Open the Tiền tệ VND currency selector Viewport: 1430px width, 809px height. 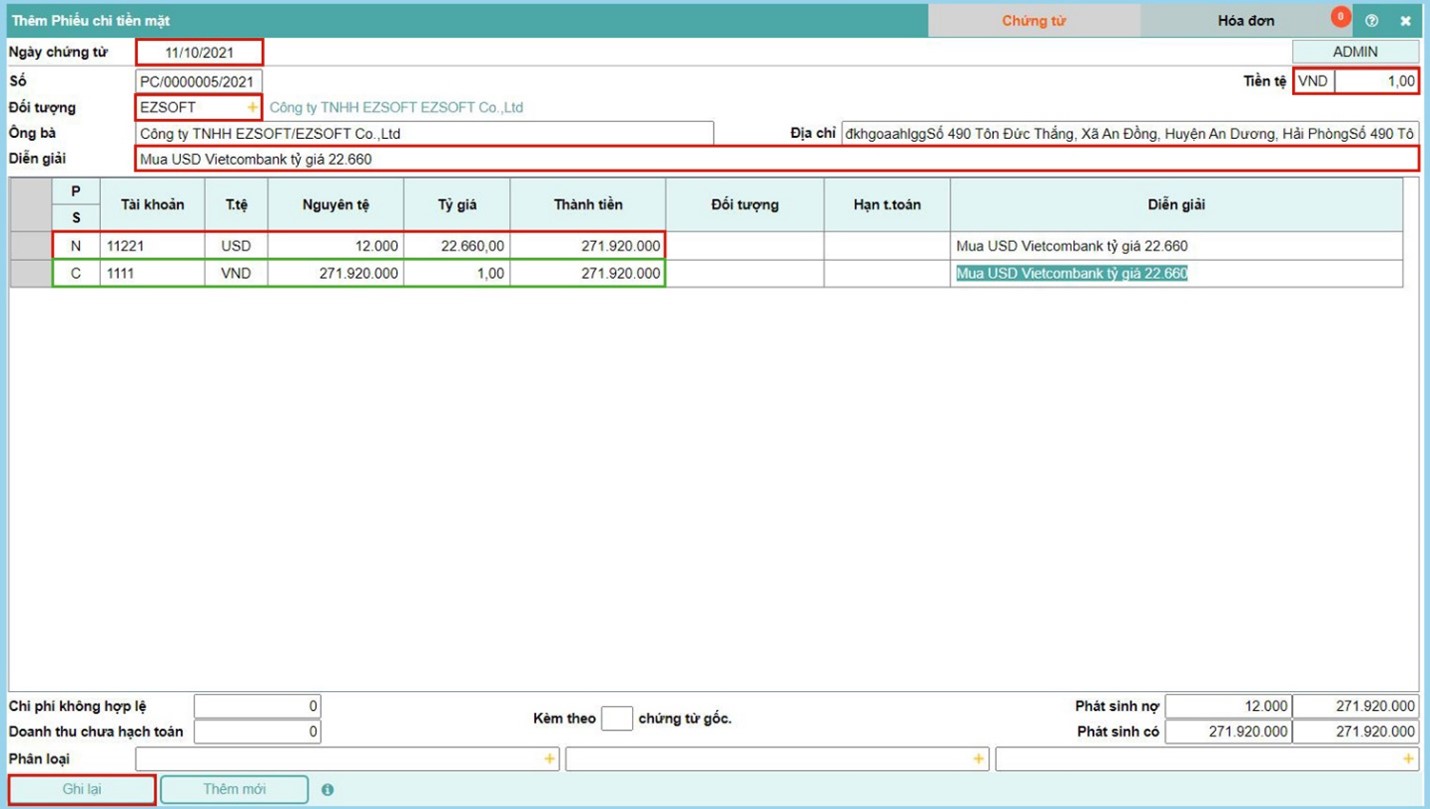tap(1313, 81)
